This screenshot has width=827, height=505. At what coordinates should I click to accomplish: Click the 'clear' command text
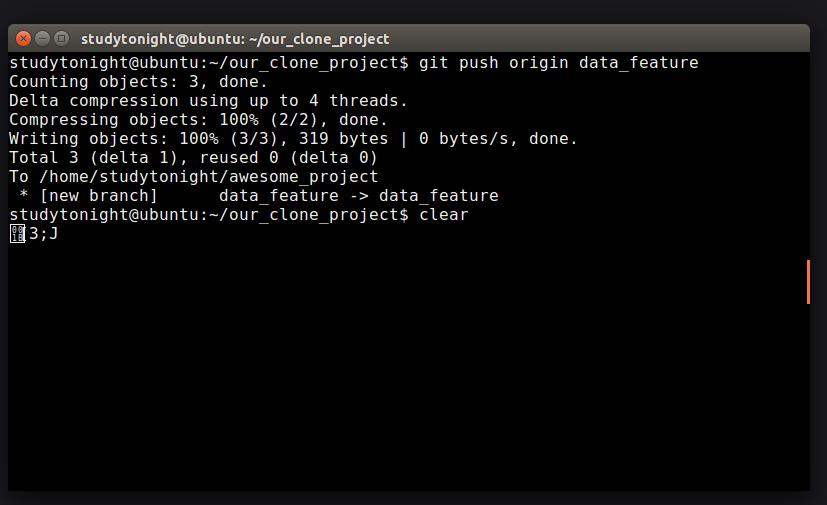(x=444, y=215)
